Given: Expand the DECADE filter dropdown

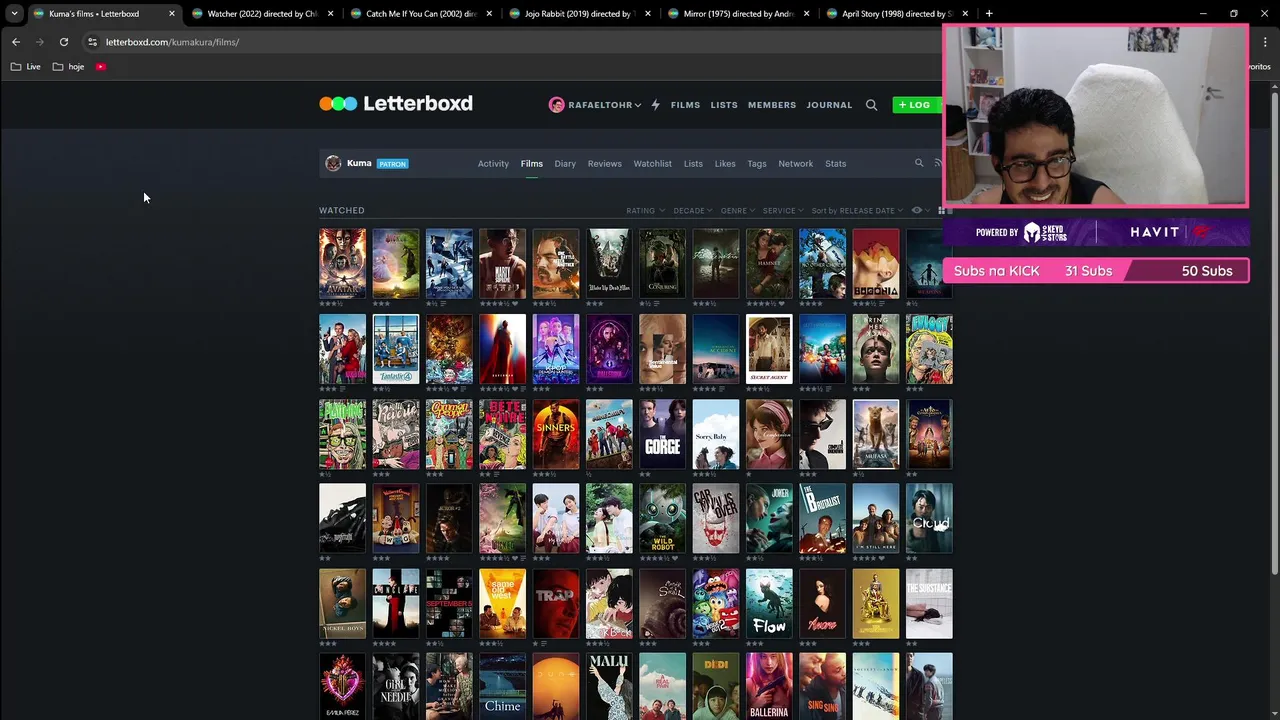Looking at the screenshot, I should click(693, 211).
